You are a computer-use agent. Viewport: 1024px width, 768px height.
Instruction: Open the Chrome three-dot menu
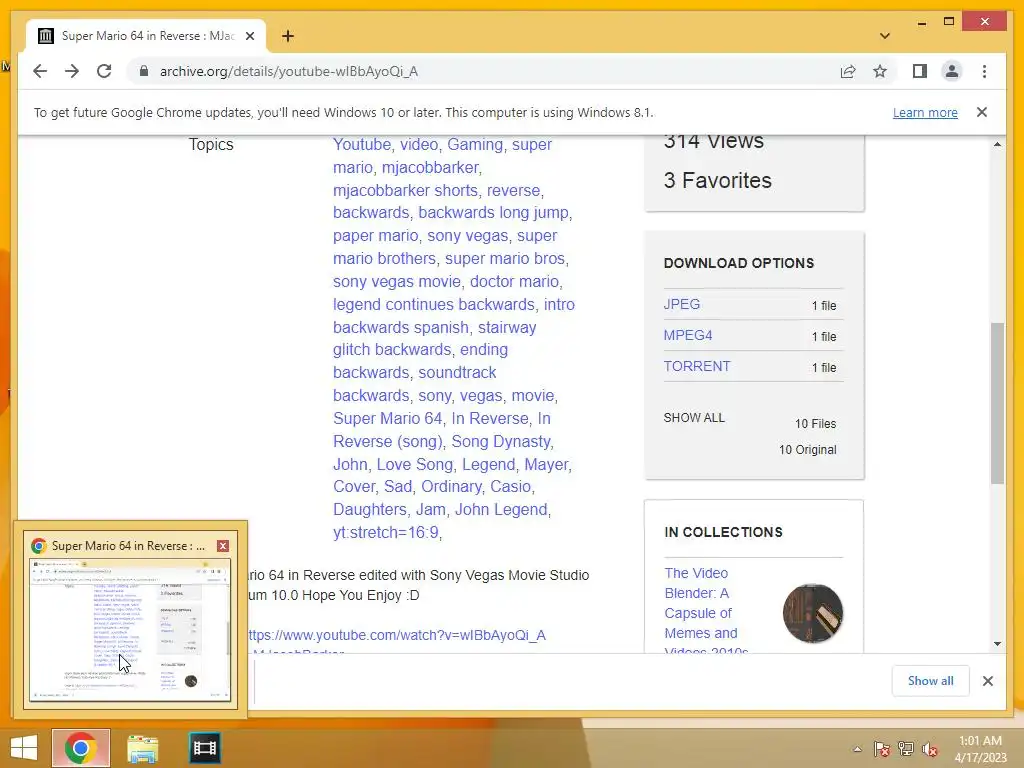pyautogui.click(x=984, y=71)
